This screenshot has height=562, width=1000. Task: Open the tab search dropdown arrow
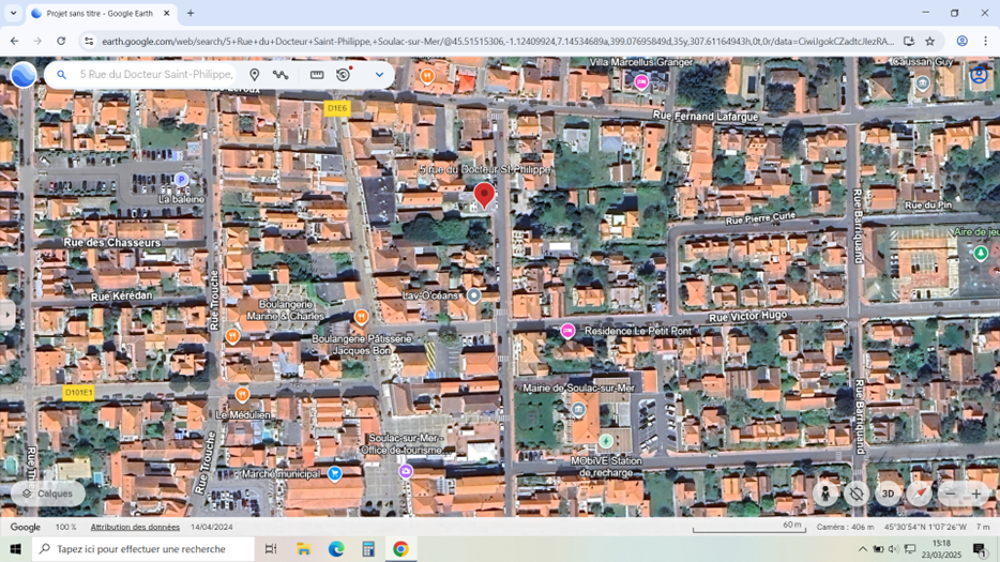coord(13,13)
